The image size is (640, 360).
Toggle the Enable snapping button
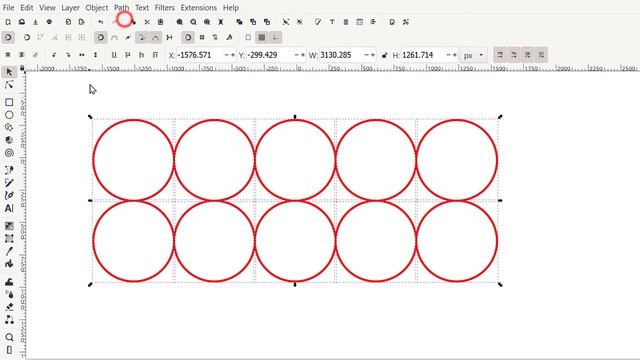(8, 38)
